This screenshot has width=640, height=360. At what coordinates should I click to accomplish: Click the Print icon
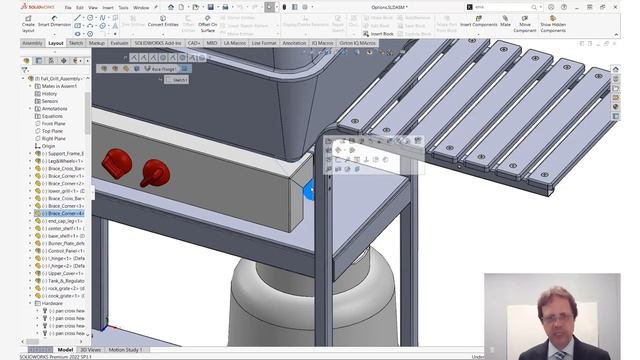point(225,7)
